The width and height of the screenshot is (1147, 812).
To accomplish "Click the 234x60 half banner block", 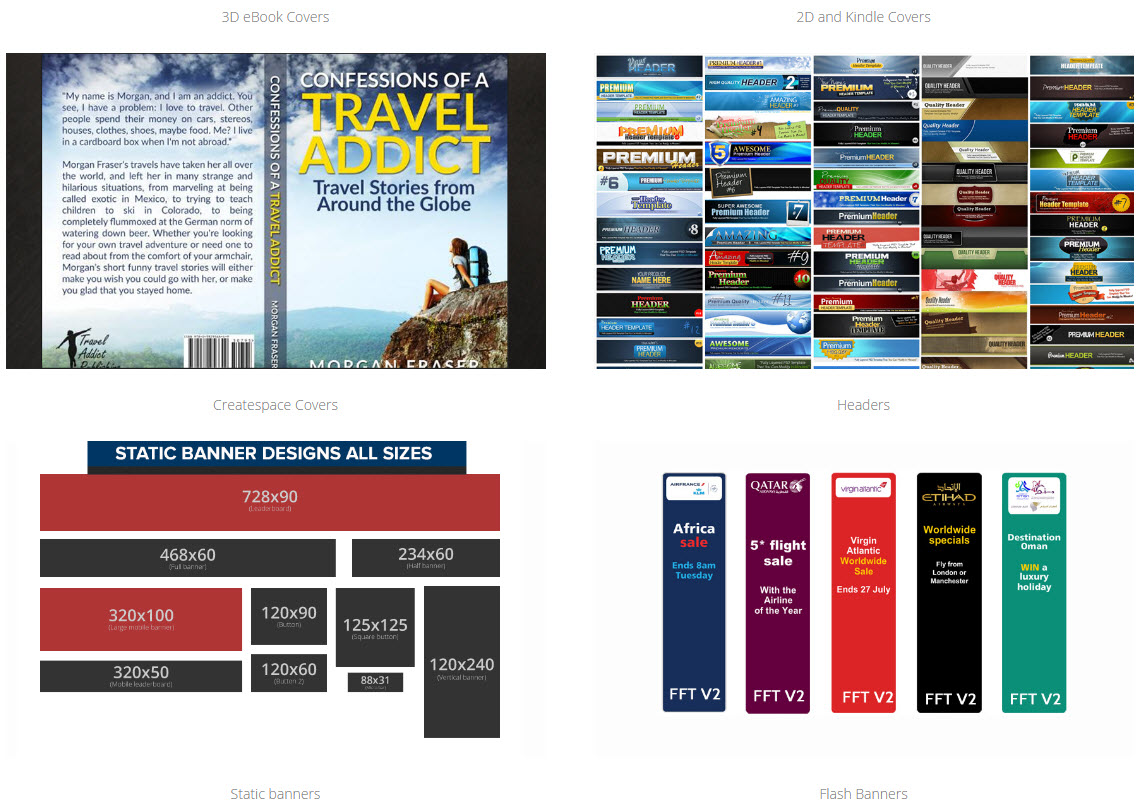I will click(x=425, y=558).
